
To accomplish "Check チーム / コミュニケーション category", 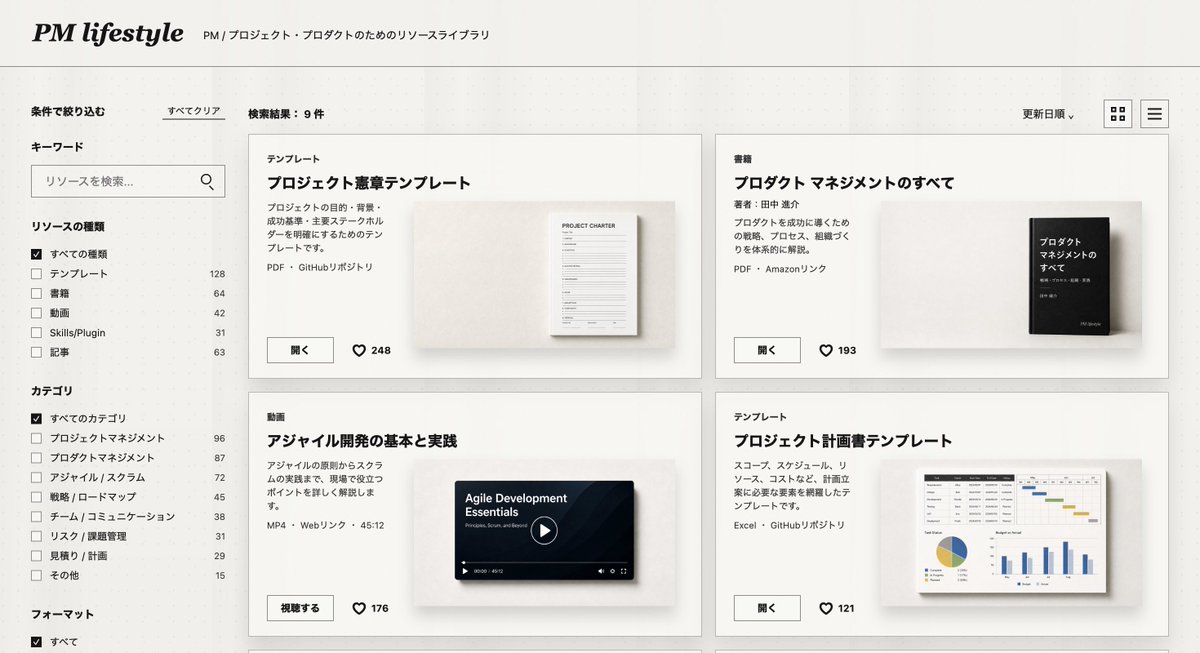I will point(37,516).
